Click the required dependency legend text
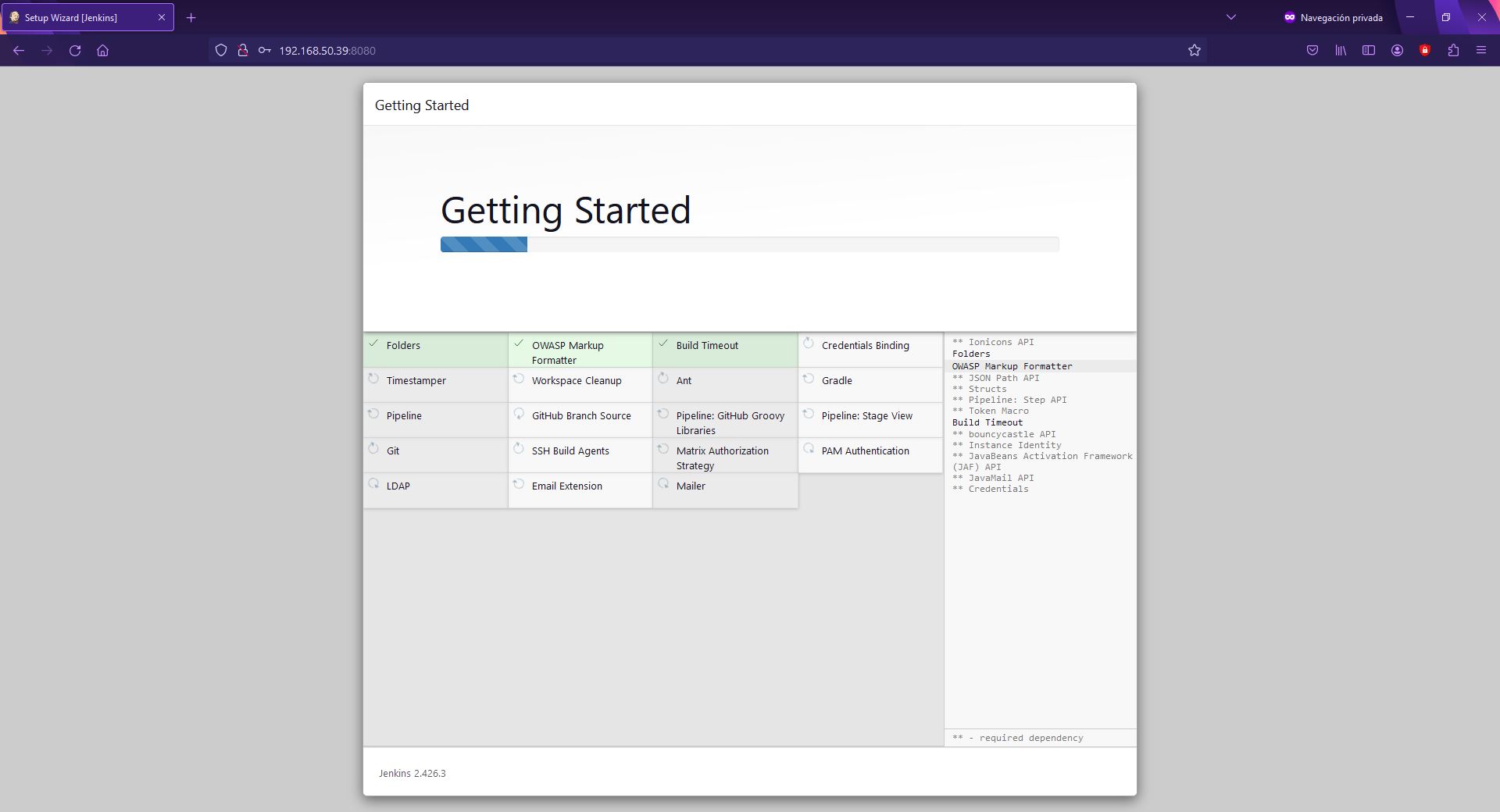This screenshot has width=1500, height=812. 1018,738
